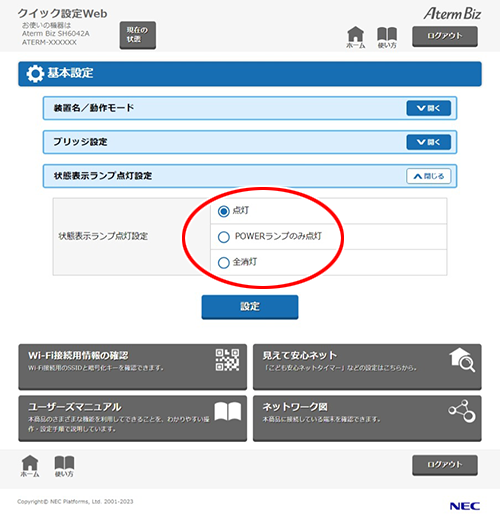Click the ATERM-XXXXXX identifier text
Screen dimensions: 500x531
(x=49, y=42)
